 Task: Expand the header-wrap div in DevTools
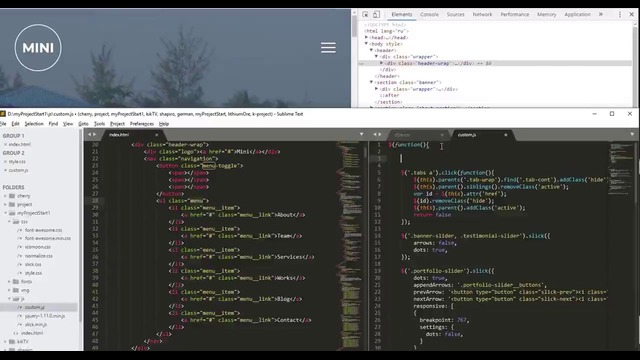(x=382, y=63)
